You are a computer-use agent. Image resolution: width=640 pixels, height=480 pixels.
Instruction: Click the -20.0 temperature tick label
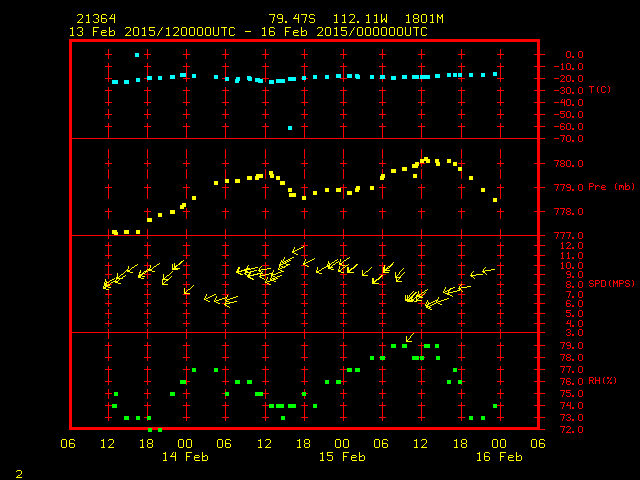pos(569,78)
